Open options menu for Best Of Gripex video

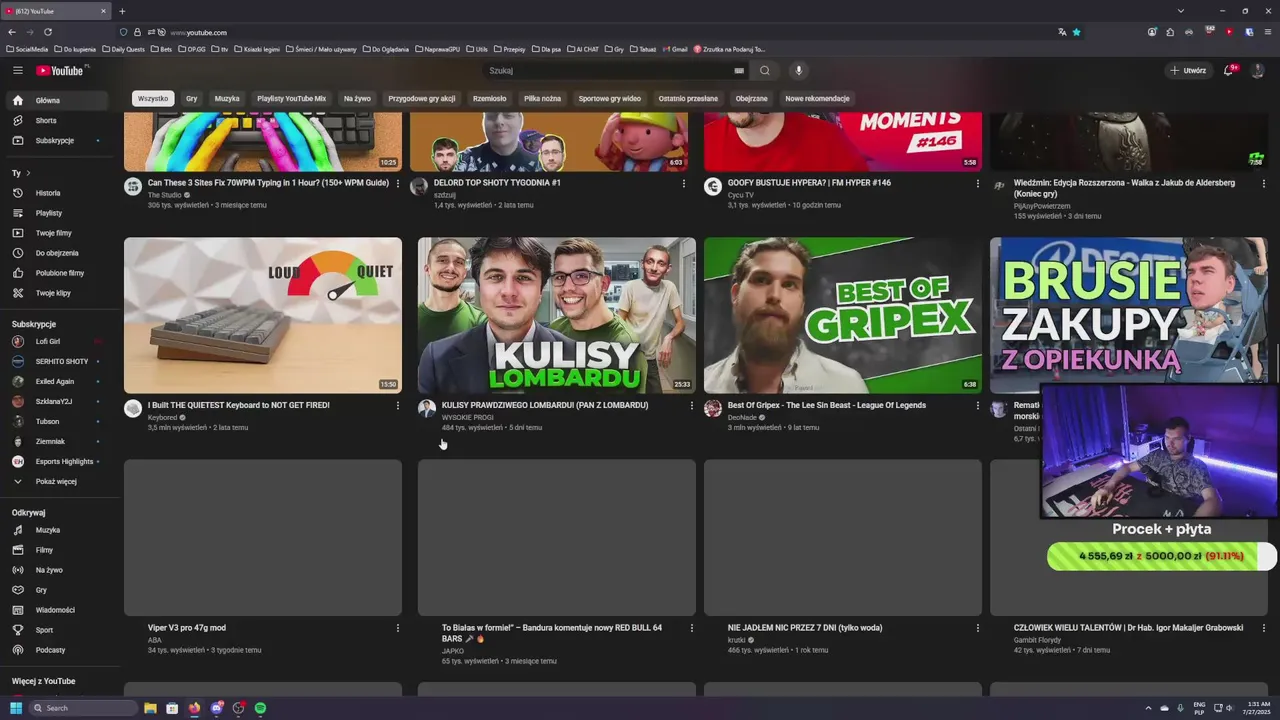[x=977, y=406]
